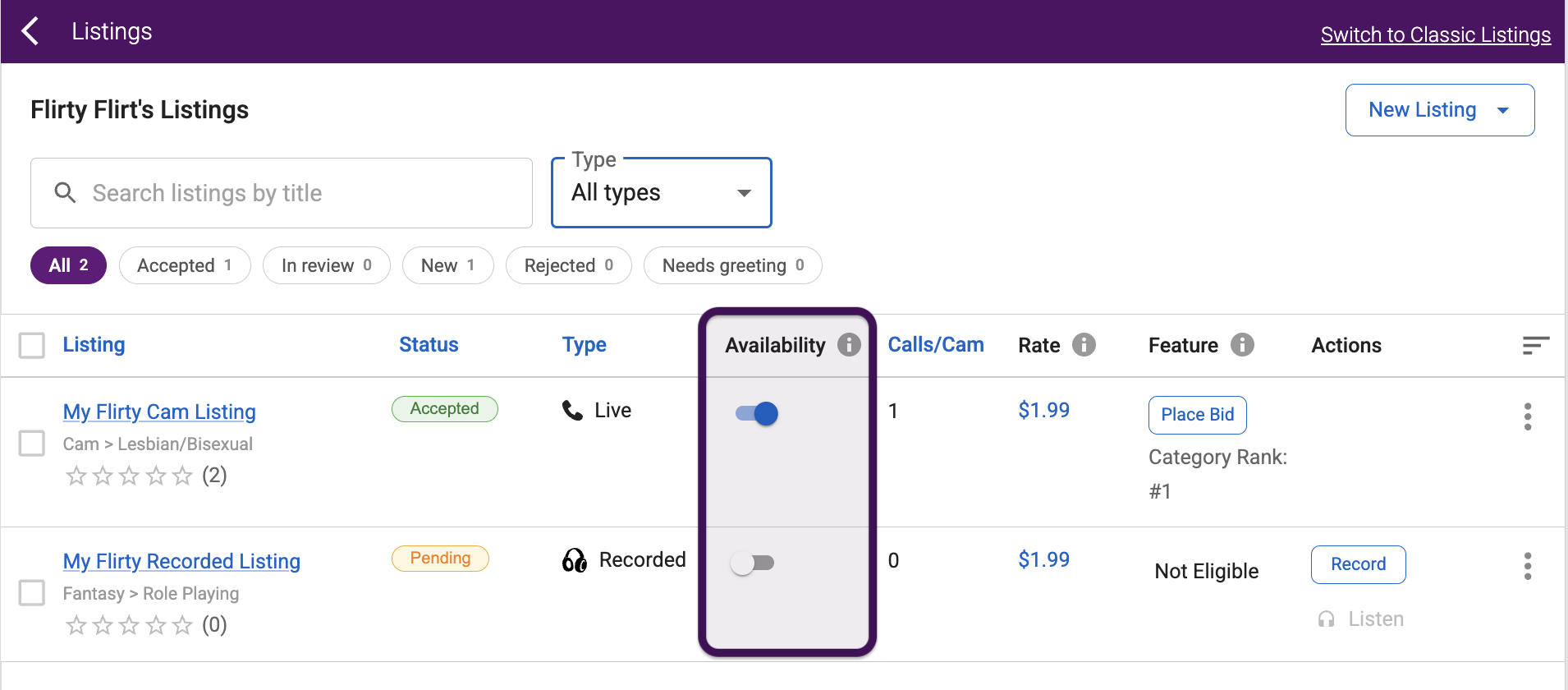Open more actions for My Flirty Recorded Listing
This screenshot has height=690, width=1568.
(x=1528, y=566)
